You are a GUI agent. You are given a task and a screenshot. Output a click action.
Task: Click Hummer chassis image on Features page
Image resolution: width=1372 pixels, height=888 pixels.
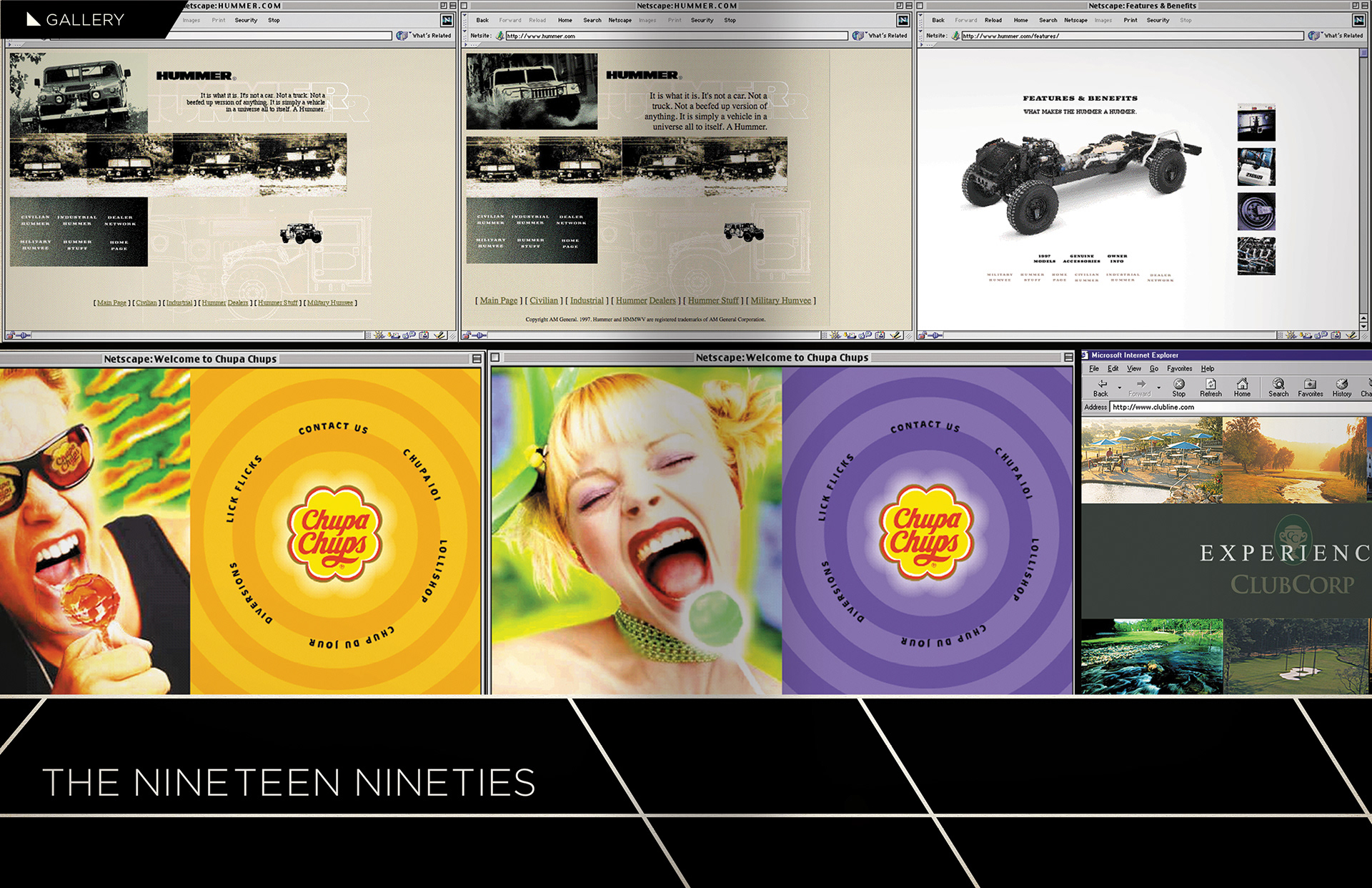(x=1080, y=181)
